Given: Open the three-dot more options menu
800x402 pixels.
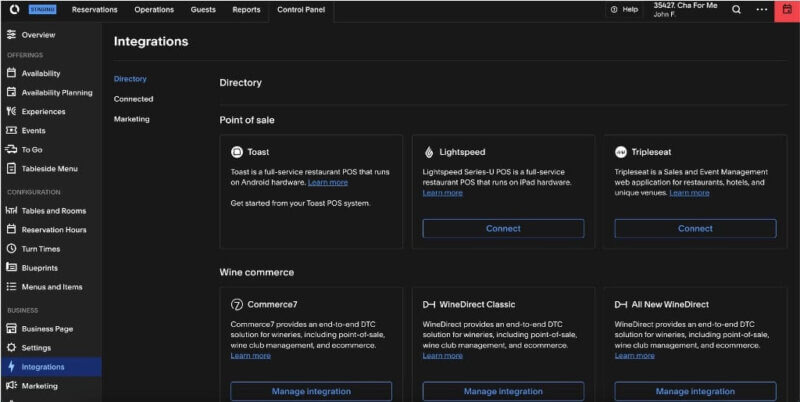Looking at the screenshot, I should tap(762, 9).
